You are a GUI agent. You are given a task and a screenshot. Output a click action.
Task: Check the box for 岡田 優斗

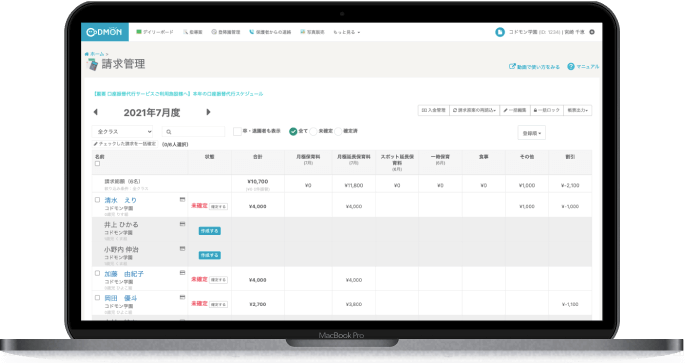[97, 297]
